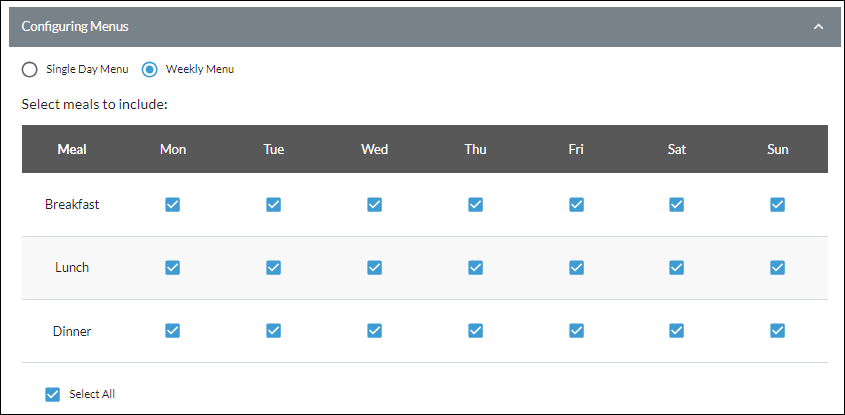
Task: Click the Meal column header
Action: pos(72,149)
